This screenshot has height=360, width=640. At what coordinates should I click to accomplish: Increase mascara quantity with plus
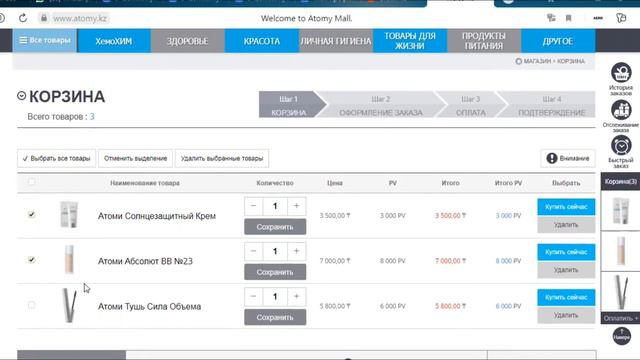point(296,296)
